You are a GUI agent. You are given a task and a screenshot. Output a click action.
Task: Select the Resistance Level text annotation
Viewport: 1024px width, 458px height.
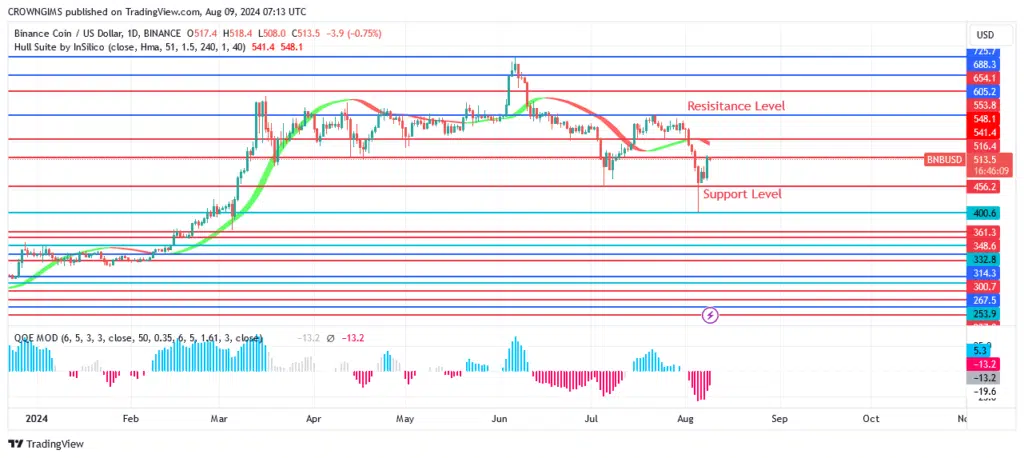[735, 106]
